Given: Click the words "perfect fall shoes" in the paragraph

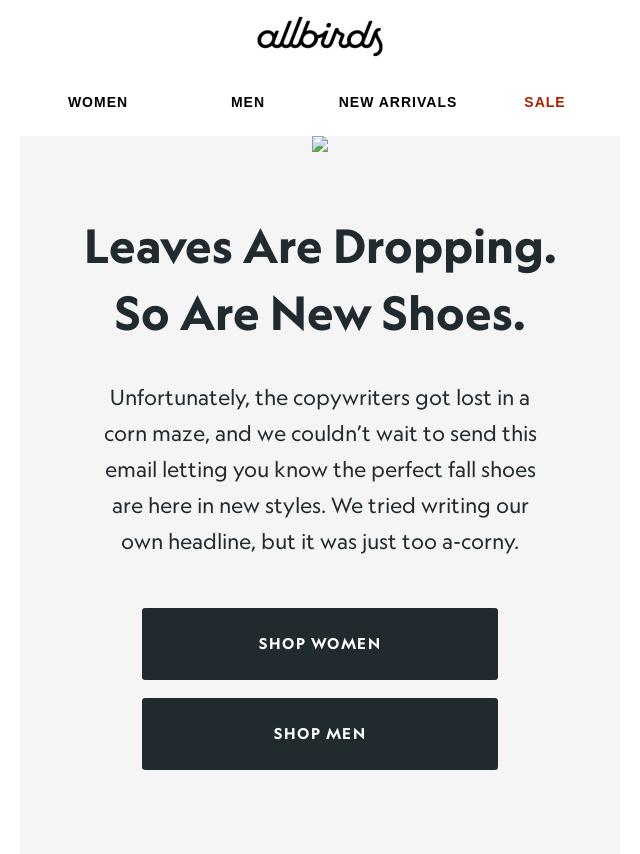Looking at the screenshot, I should click(453, 470).
